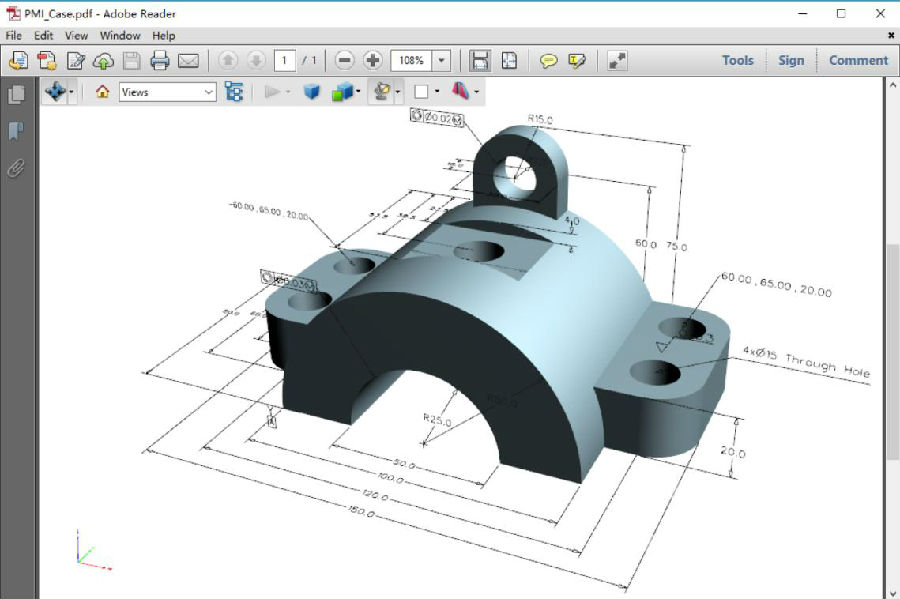Toggle the 3D cross section

[460, 92]
